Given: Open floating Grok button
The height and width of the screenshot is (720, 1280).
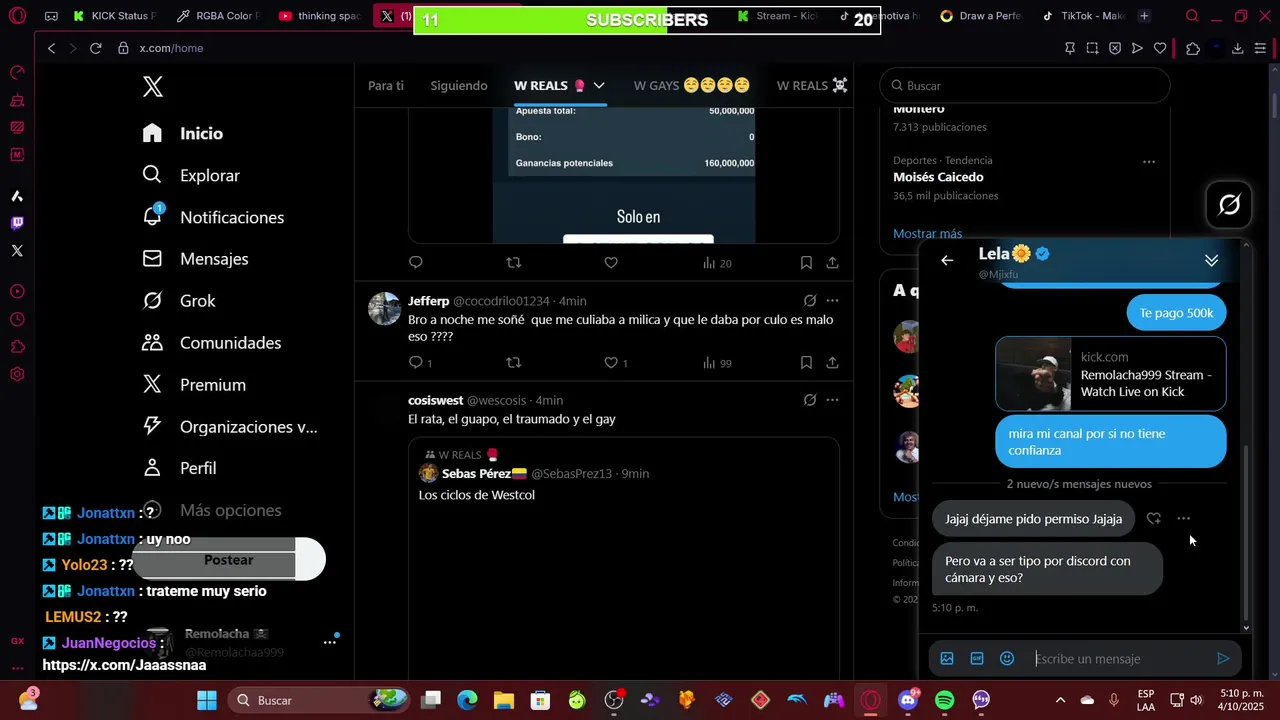Looking at the screenshot, I should (1229, 205).
